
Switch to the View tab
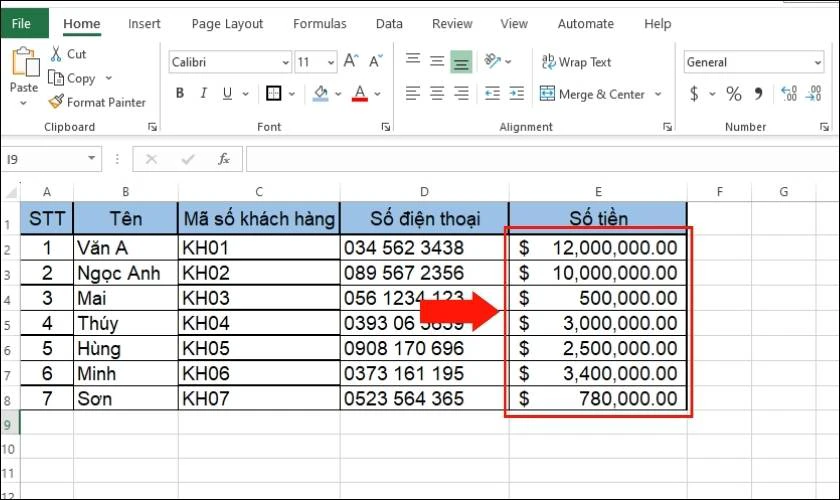[514, 24]
